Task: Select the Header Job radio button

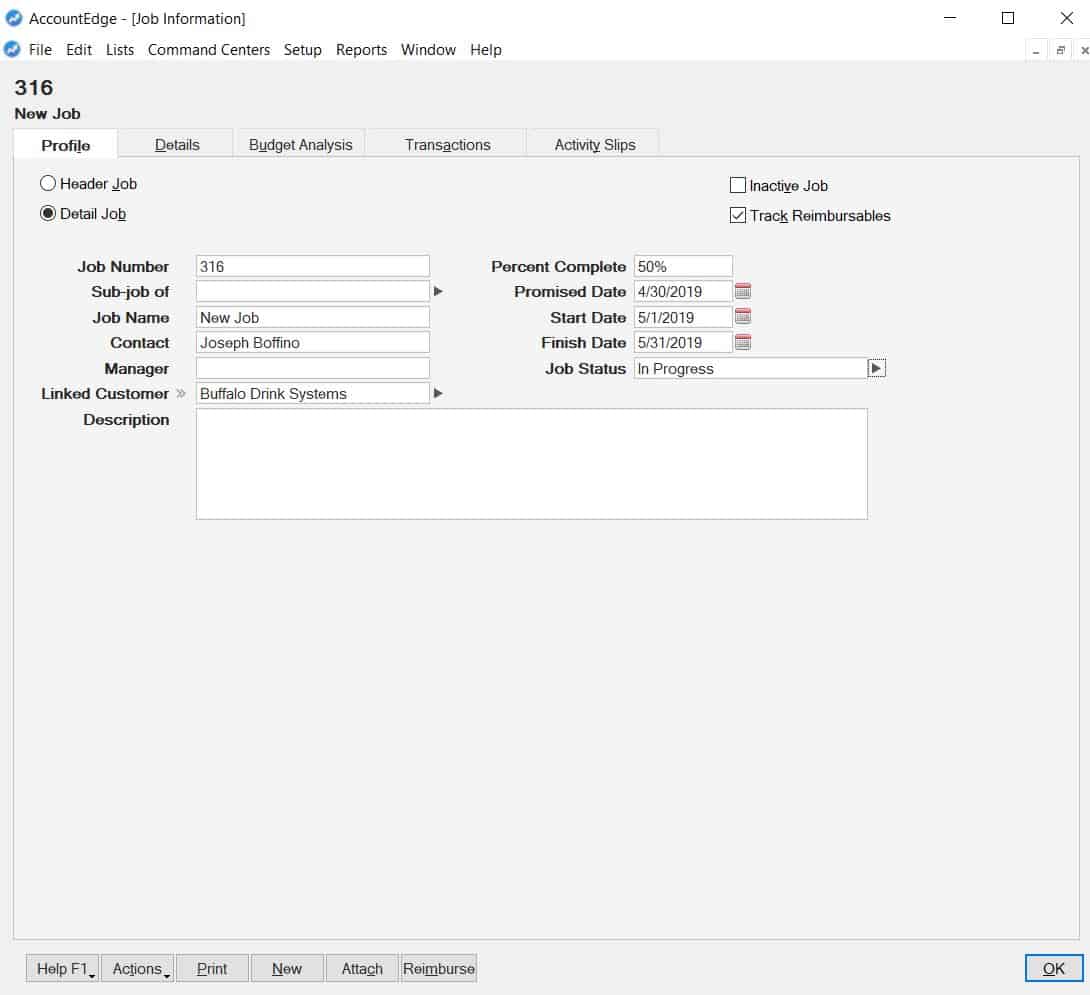Action: tap(47, 184)
